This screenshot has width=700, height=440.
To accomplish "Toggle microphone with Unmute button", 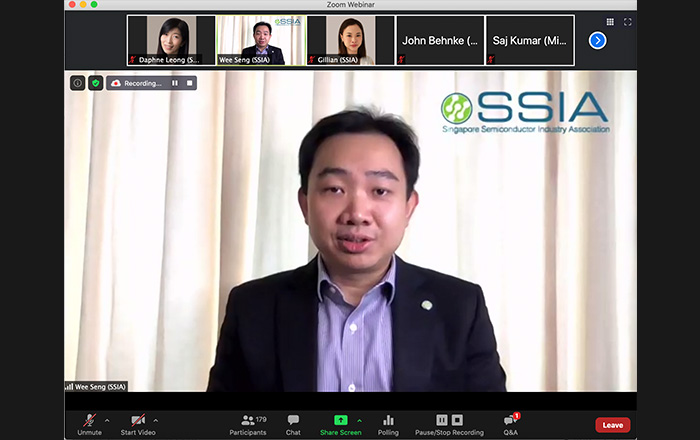I will click(x=89, y=424).
